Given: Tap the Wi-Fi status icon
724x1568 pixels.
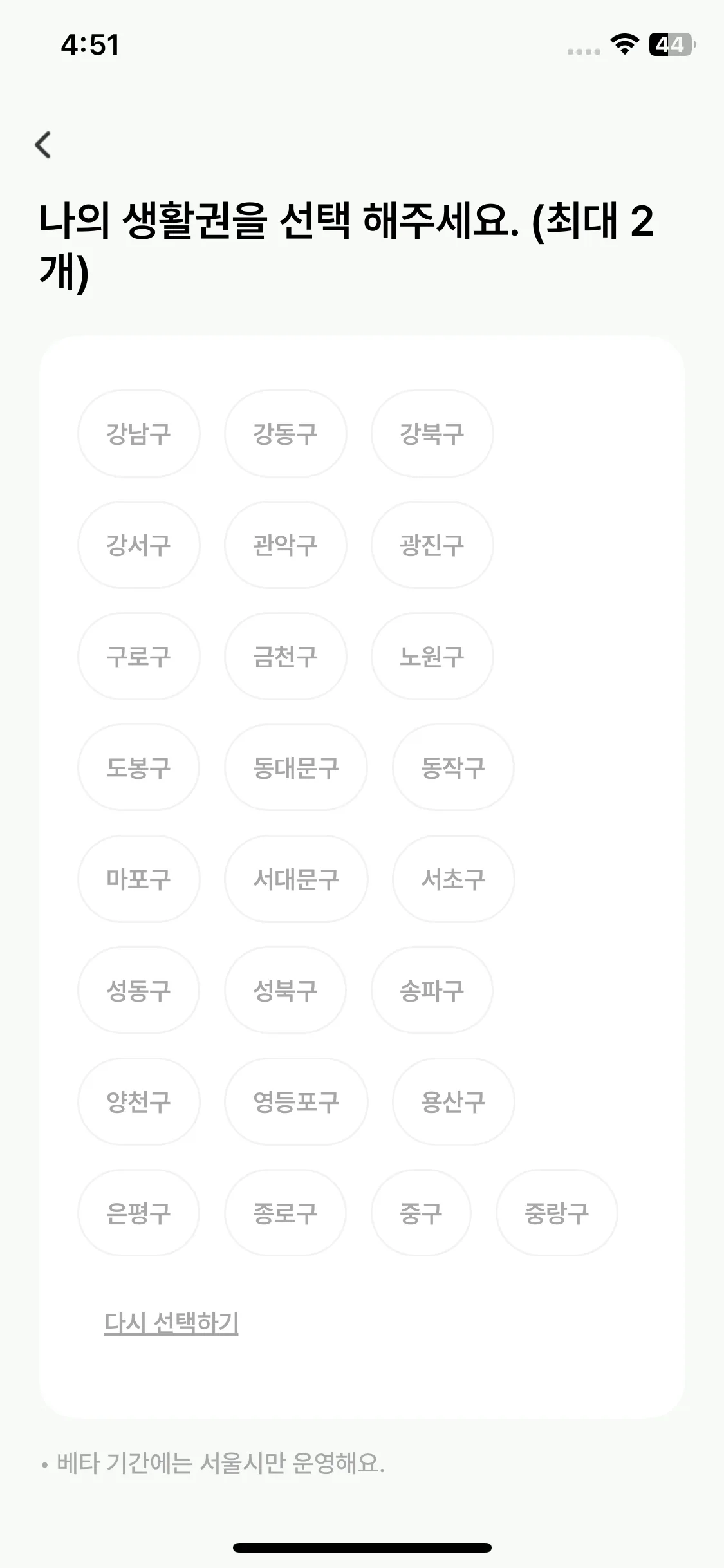Looking at the screenshot, I should (624, 44).
